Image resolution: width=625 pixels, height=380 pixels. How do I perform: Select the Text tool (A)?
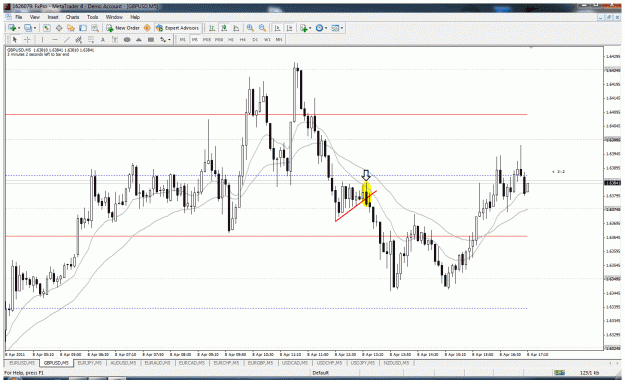(102, 39)
